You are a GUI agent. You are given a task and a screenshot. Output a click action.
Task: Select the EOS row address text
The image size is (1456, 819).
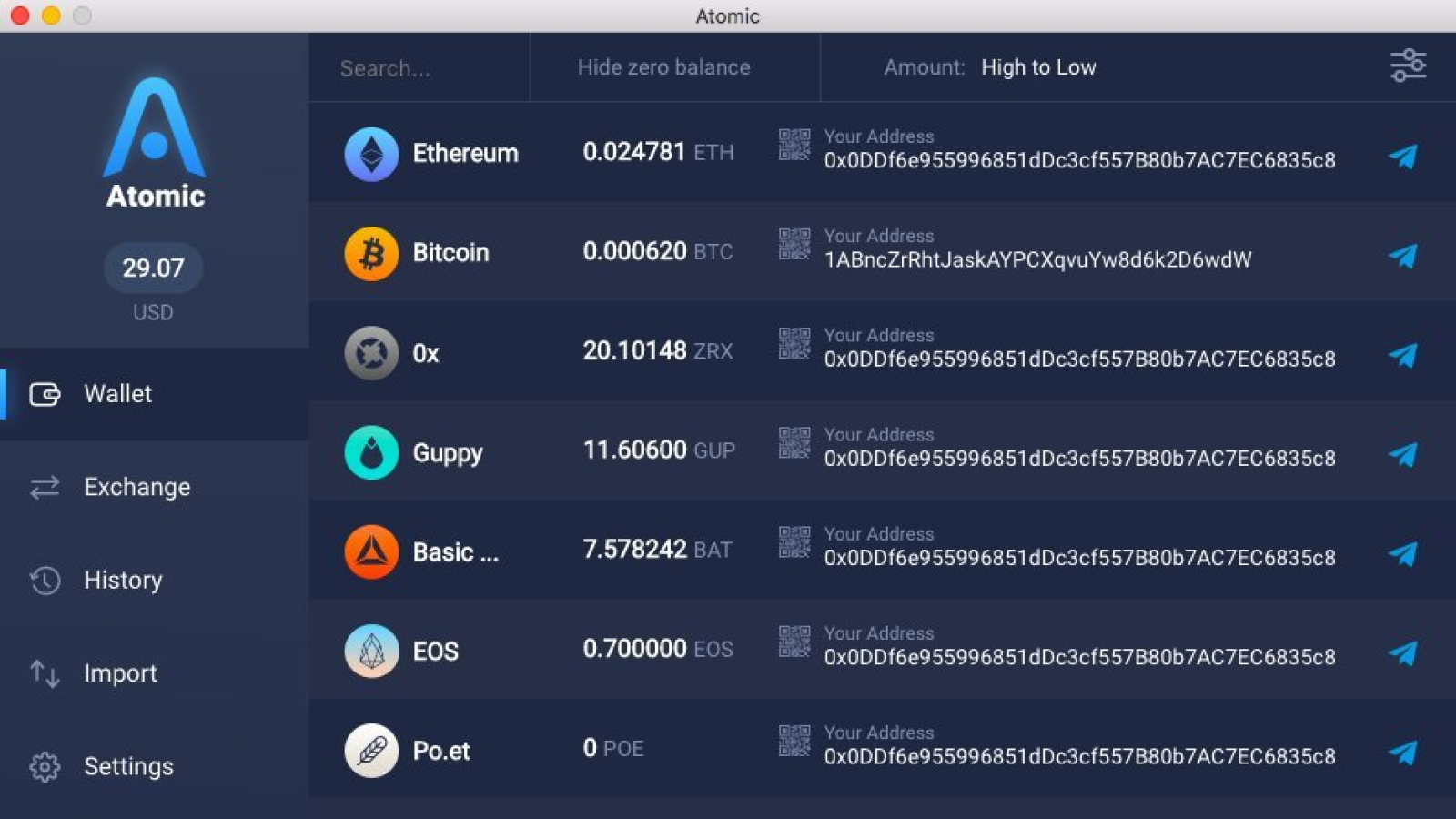(1080, 658)
